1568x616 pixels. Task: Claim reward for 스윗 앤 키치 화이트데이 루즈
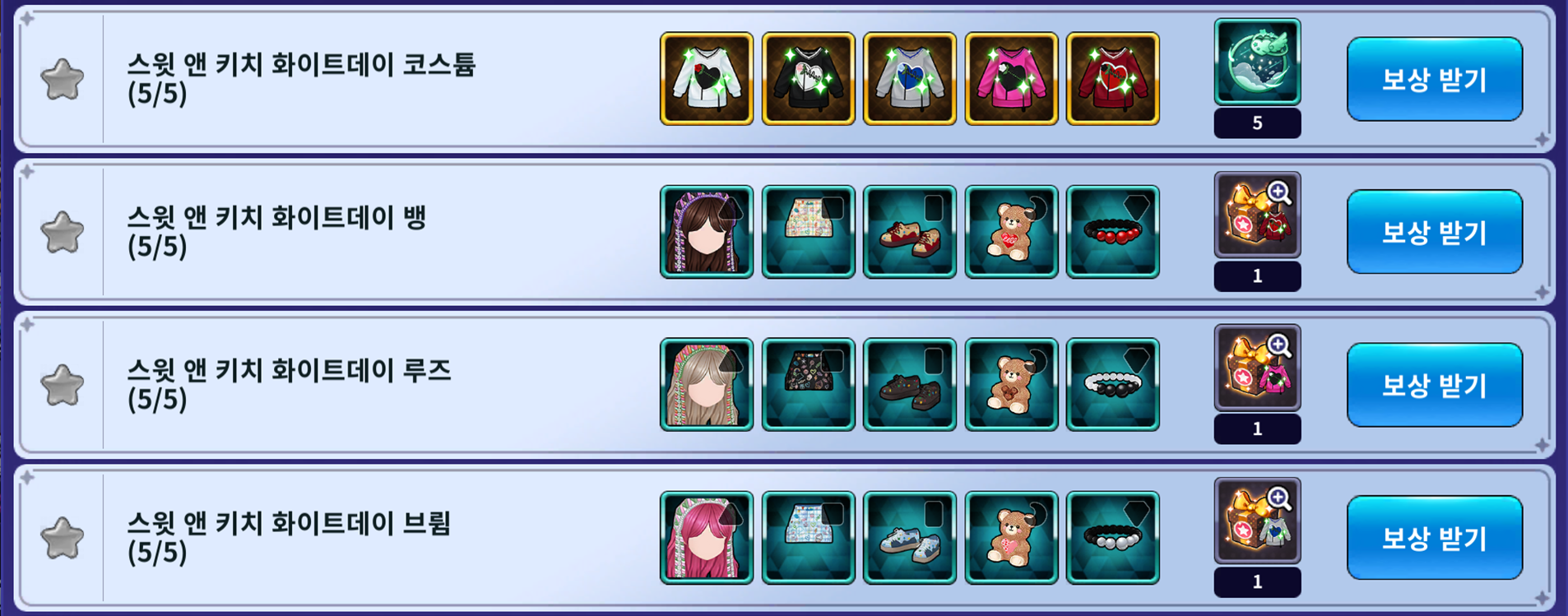[1434, 385]
